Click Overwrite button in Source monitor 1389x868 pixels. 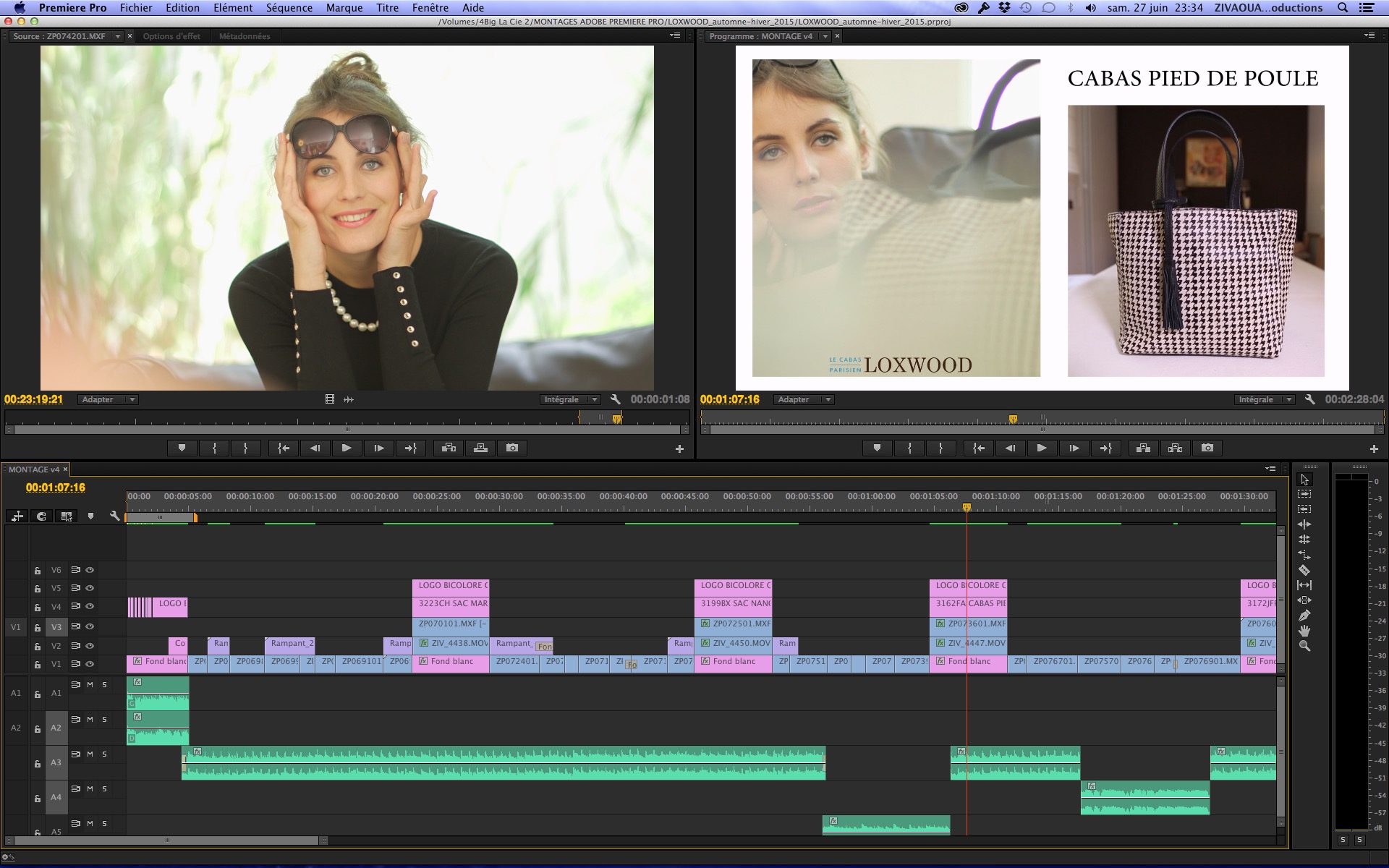click(480, 448)
